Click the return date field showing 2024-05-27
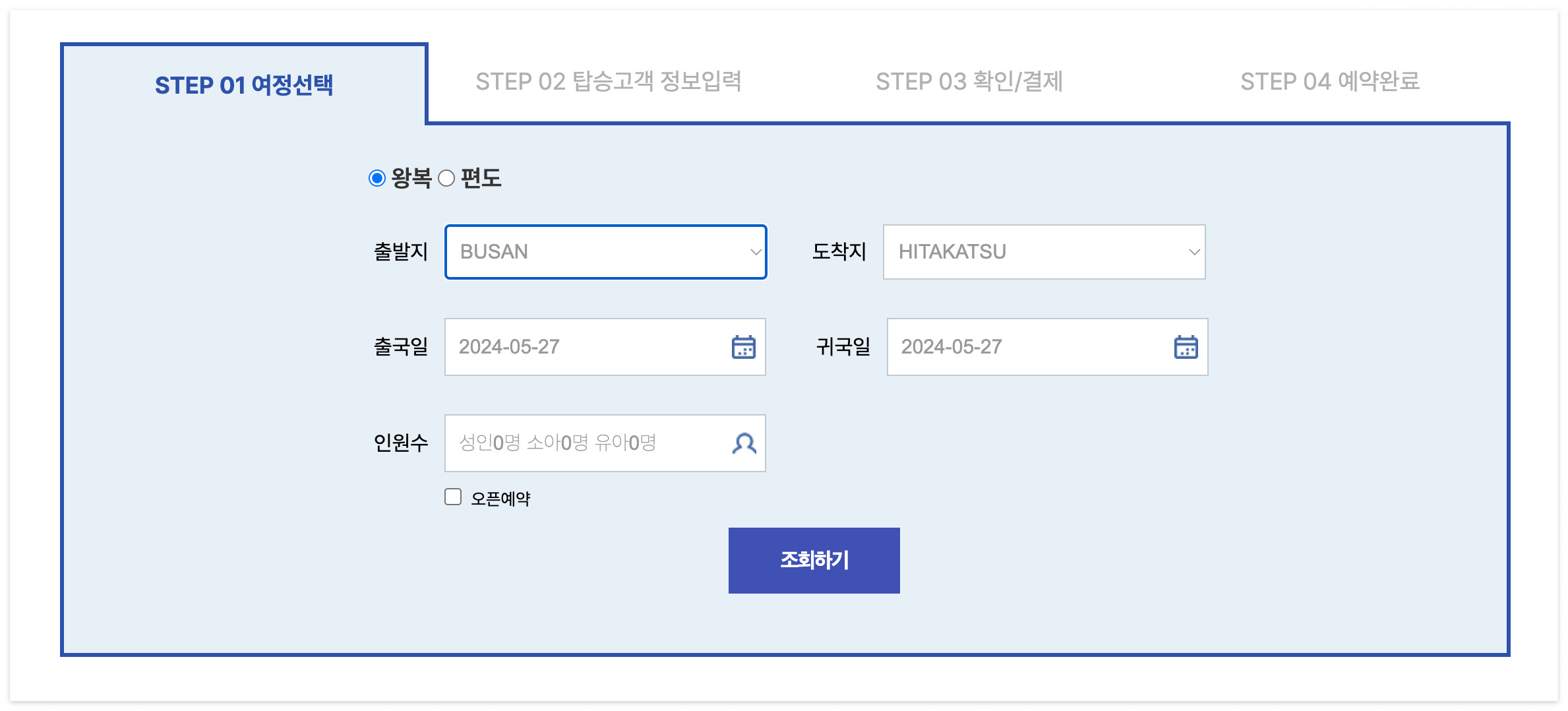Screen dimensions: 1568x711 coord(1022,347)
